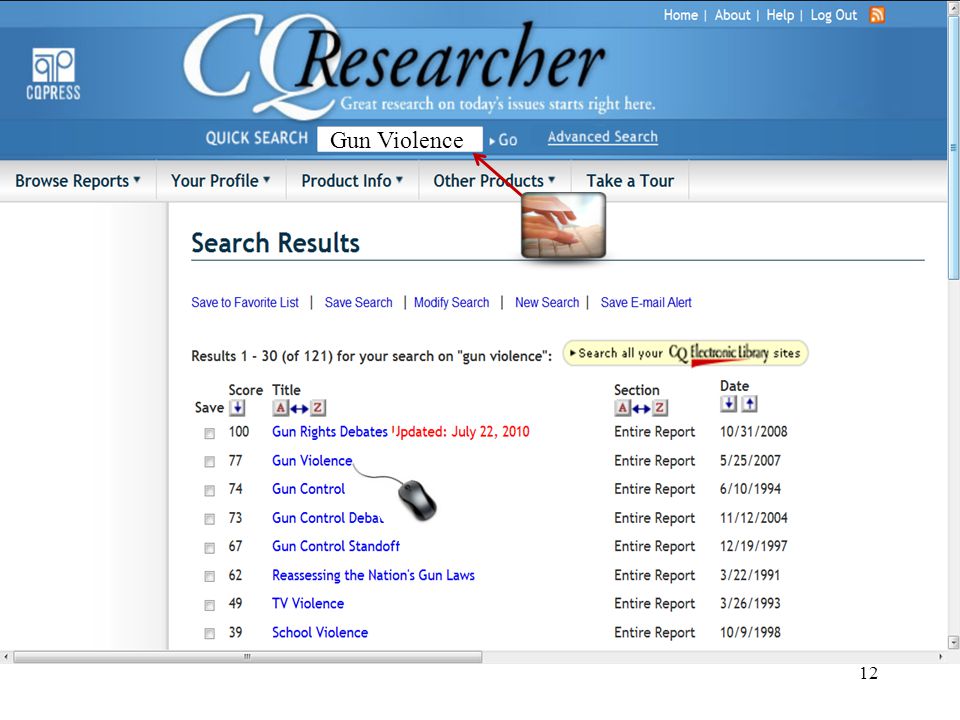Open the Other Products dropdown

pos(494,181)
